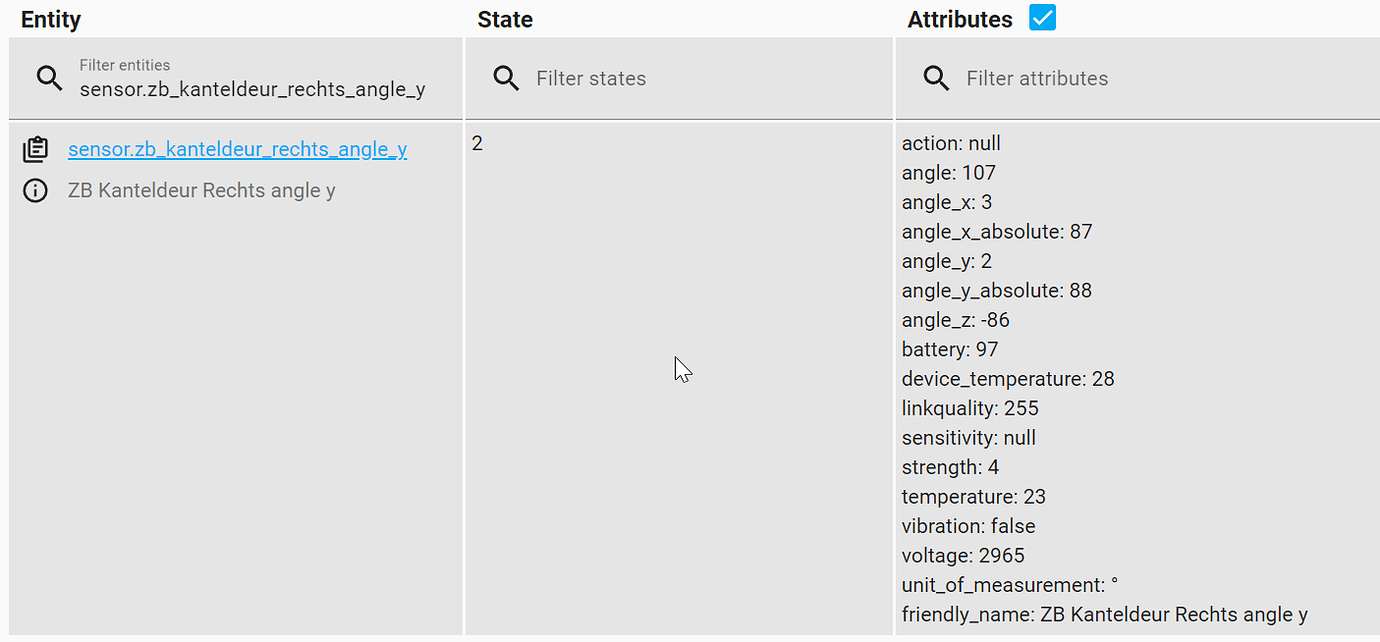Copy the entity ID with the clipboard icon
The height and width of the screenshot is (642, 1380).
coord(35,150)
